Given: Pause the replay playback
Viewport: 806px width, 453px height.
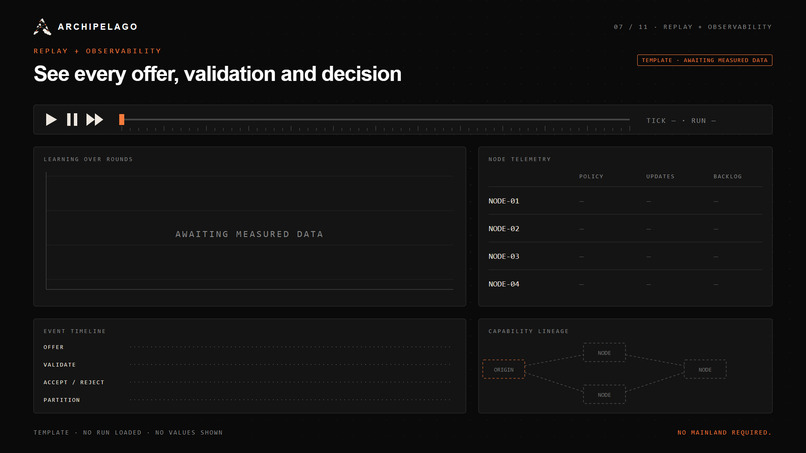Looking at the screenshot, I should [72, 120].
